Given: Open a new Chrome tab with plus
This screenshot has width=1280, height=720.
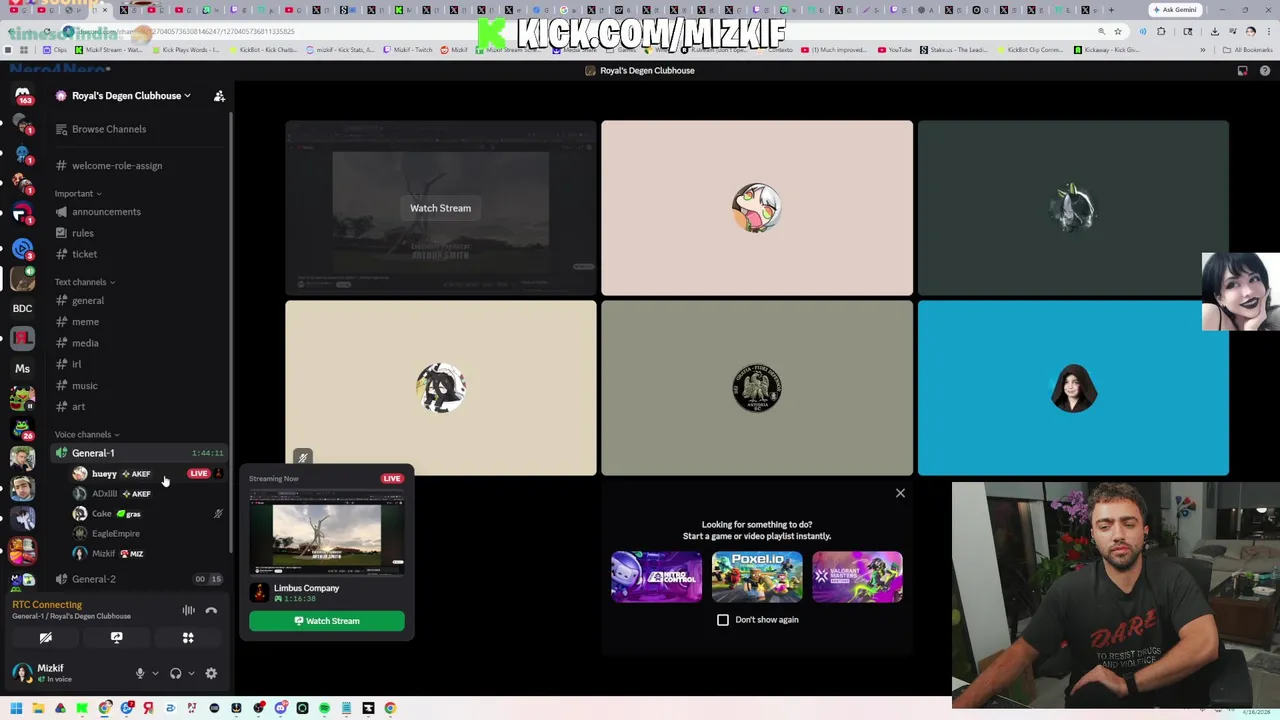Looking at the screenshot, I should [1111, 10].
